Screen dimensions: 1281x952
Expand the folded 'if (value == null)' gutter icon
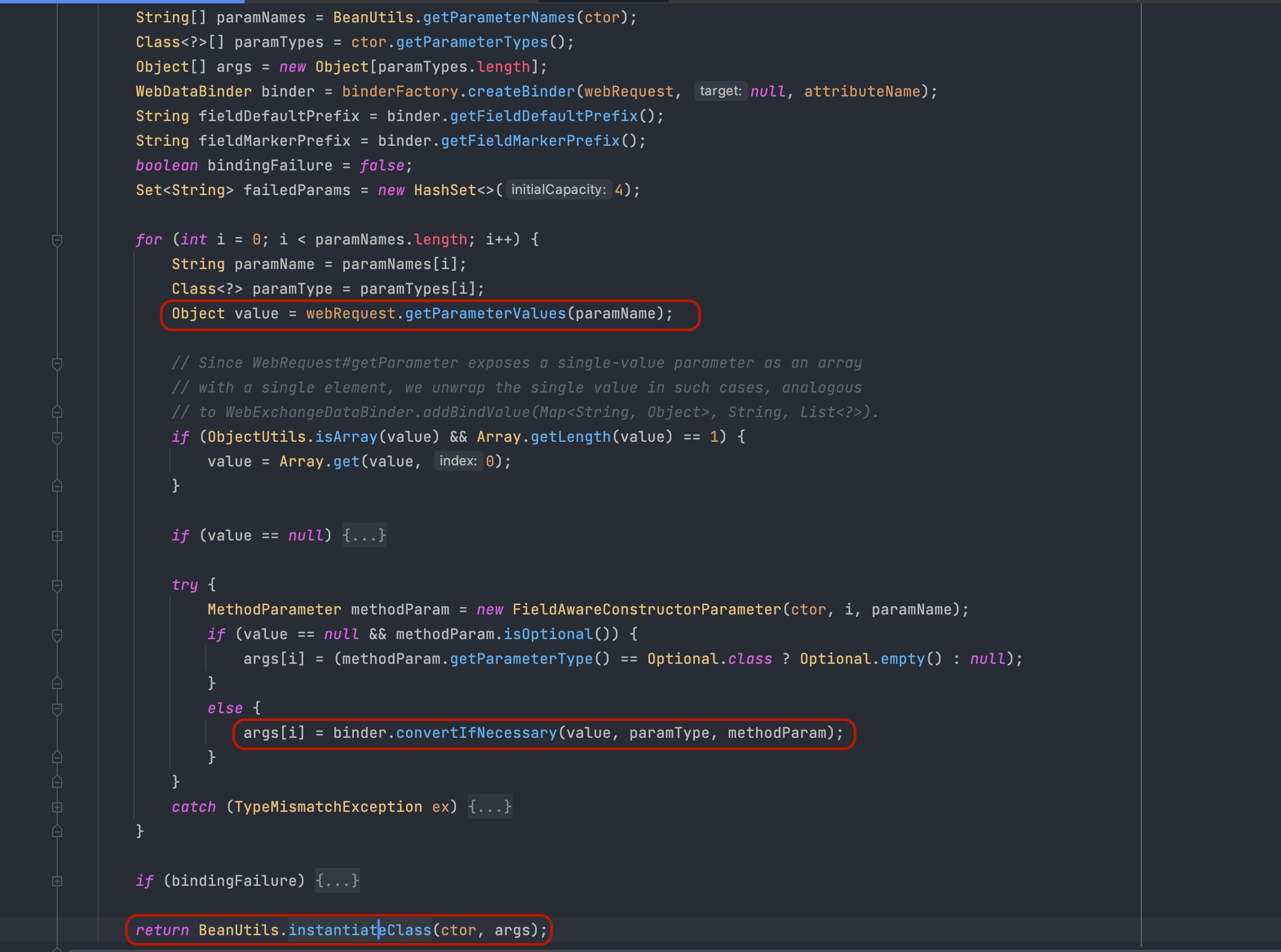[x=57, y=536]
